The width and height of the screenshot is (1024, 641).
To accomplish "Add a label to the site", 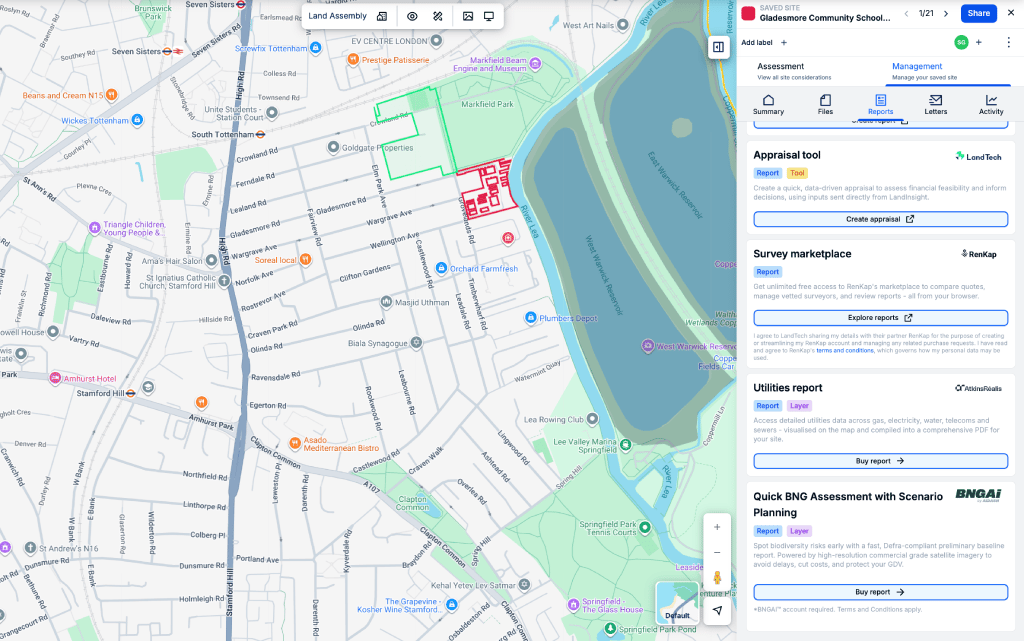I will [765, 42].
